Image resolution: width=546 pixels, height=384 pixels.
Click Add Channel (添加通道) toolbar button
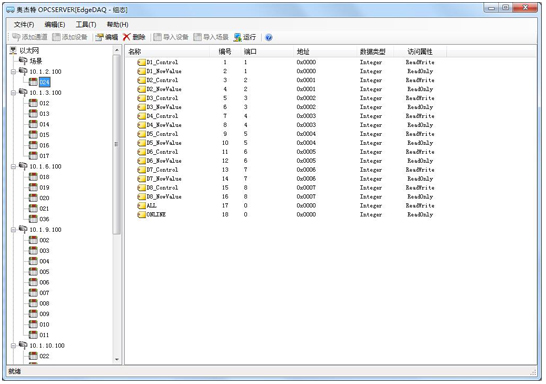(30, 37)
